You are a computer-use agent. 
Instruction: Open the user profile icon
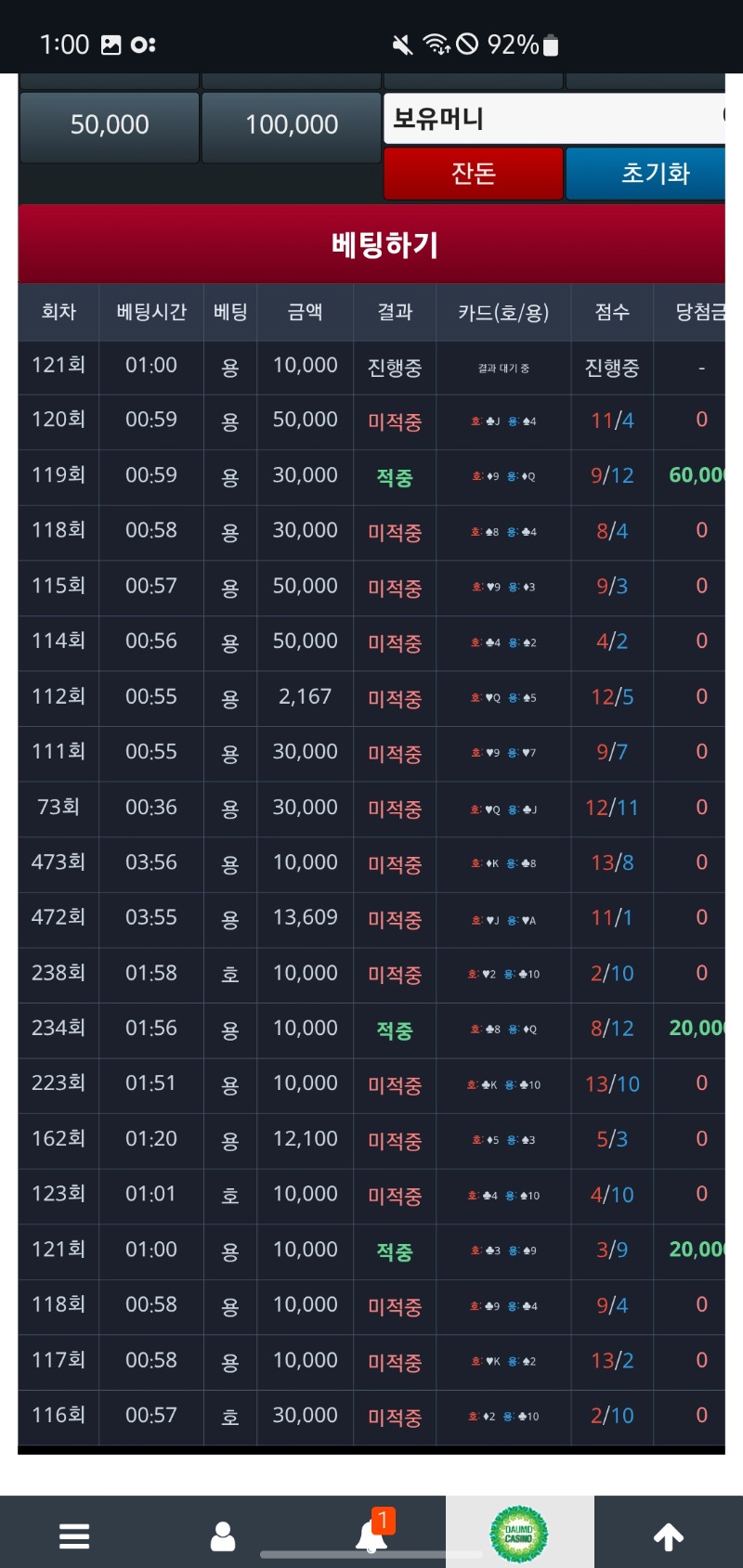pyautogui.click(x=223, y=1536)
